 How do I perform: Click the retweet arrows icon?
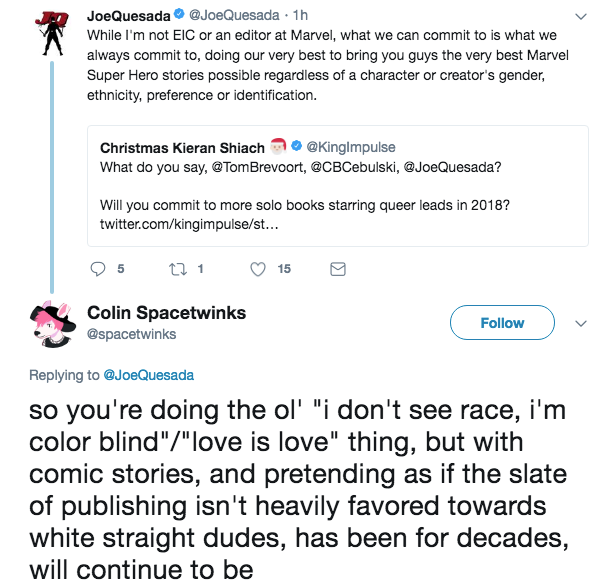[x=176, y=268]
